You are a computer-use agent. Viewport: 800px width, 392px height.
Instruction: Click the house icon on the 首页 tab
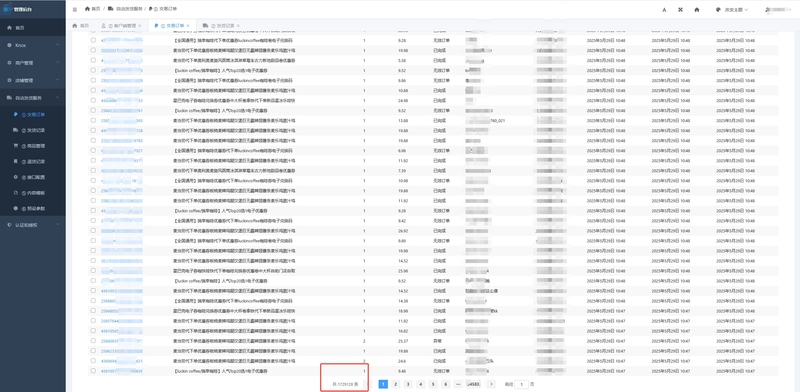75,26
